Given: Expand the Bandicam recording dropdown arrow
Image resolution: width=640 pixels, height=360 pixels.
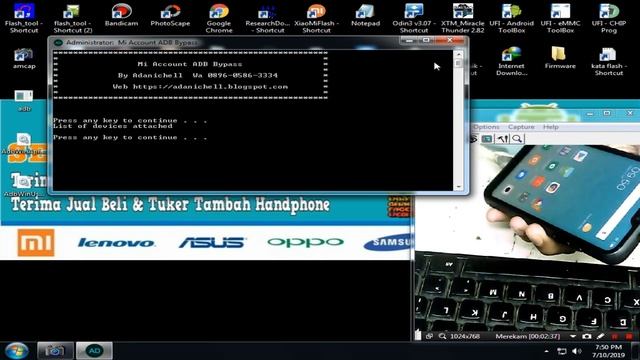Looking at the screenshot, I should 573,336.
